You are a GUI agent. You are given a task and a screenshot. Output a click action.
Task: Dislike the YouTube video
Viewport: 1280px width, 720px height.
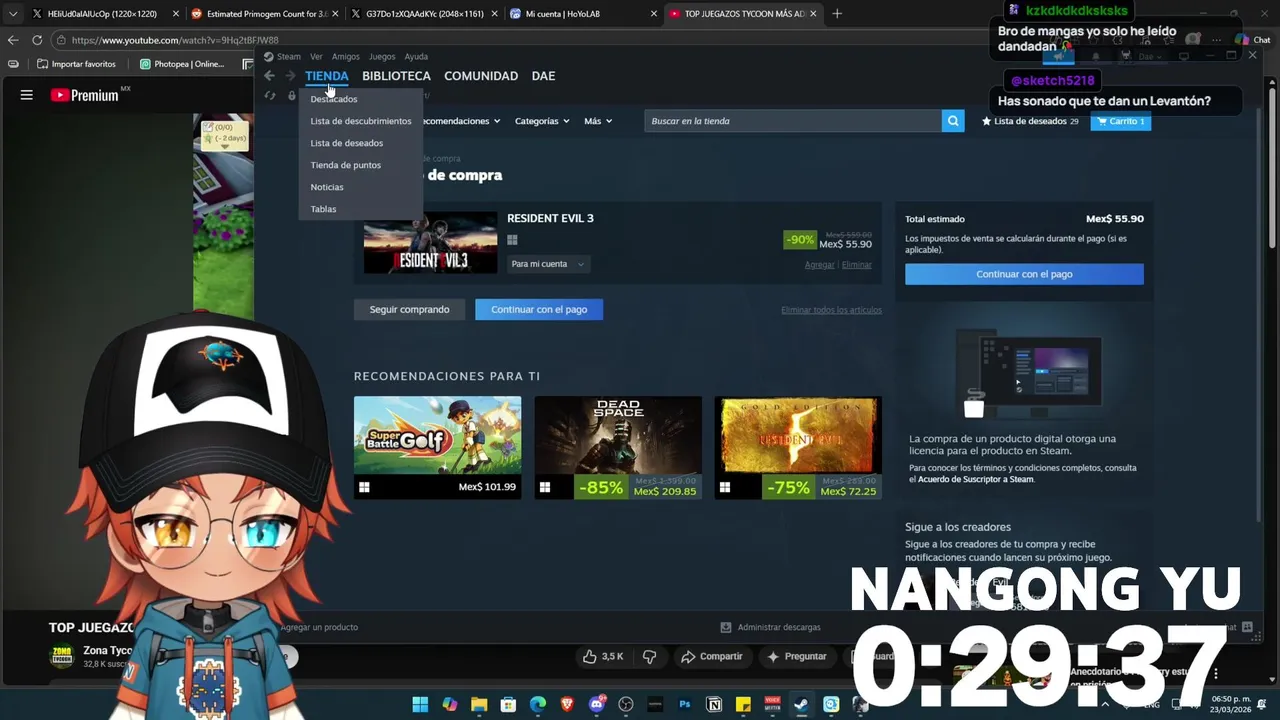click(649, 657)
